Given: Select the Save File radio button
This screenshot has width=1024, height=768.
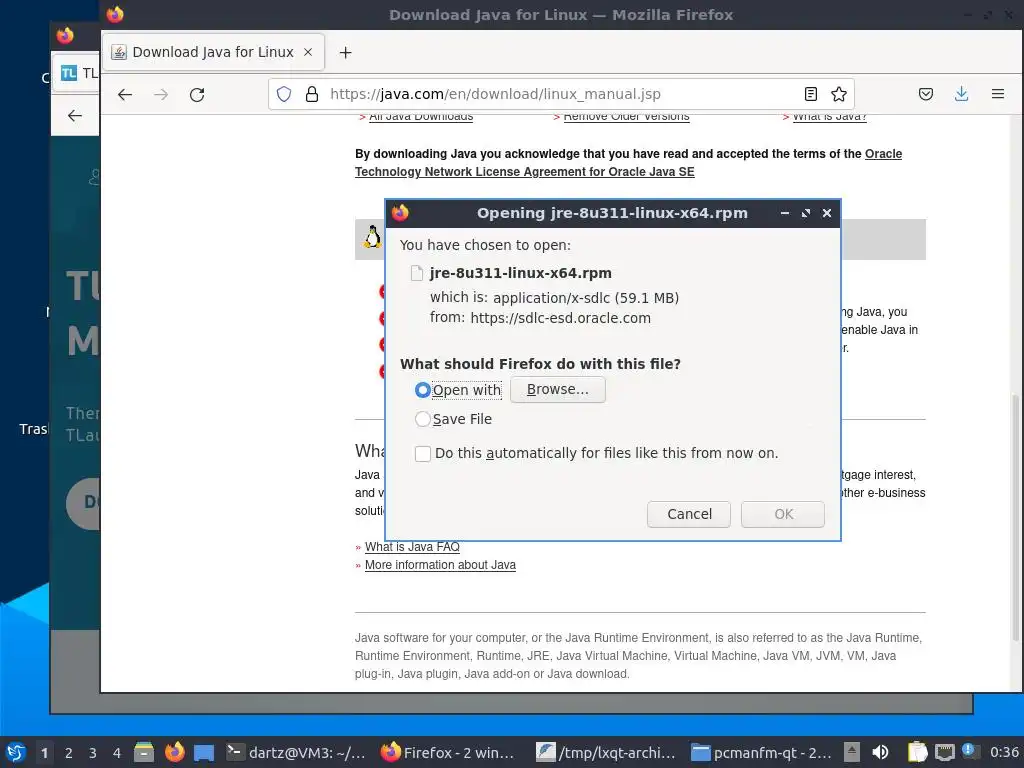Looking at the screenshot, I should click(x=423, y=419).
